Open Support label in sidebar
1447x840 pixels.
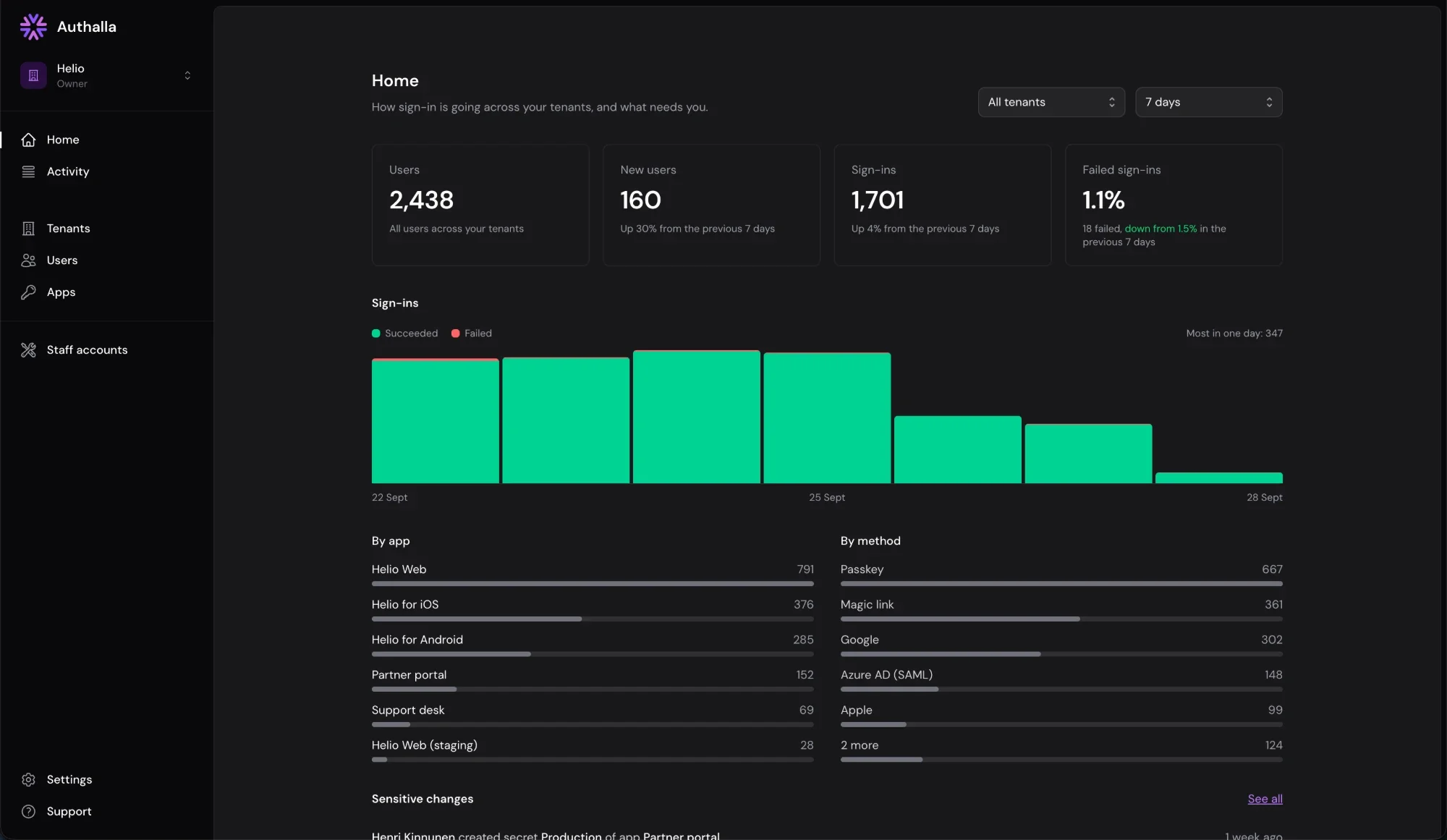coord(69,812)
